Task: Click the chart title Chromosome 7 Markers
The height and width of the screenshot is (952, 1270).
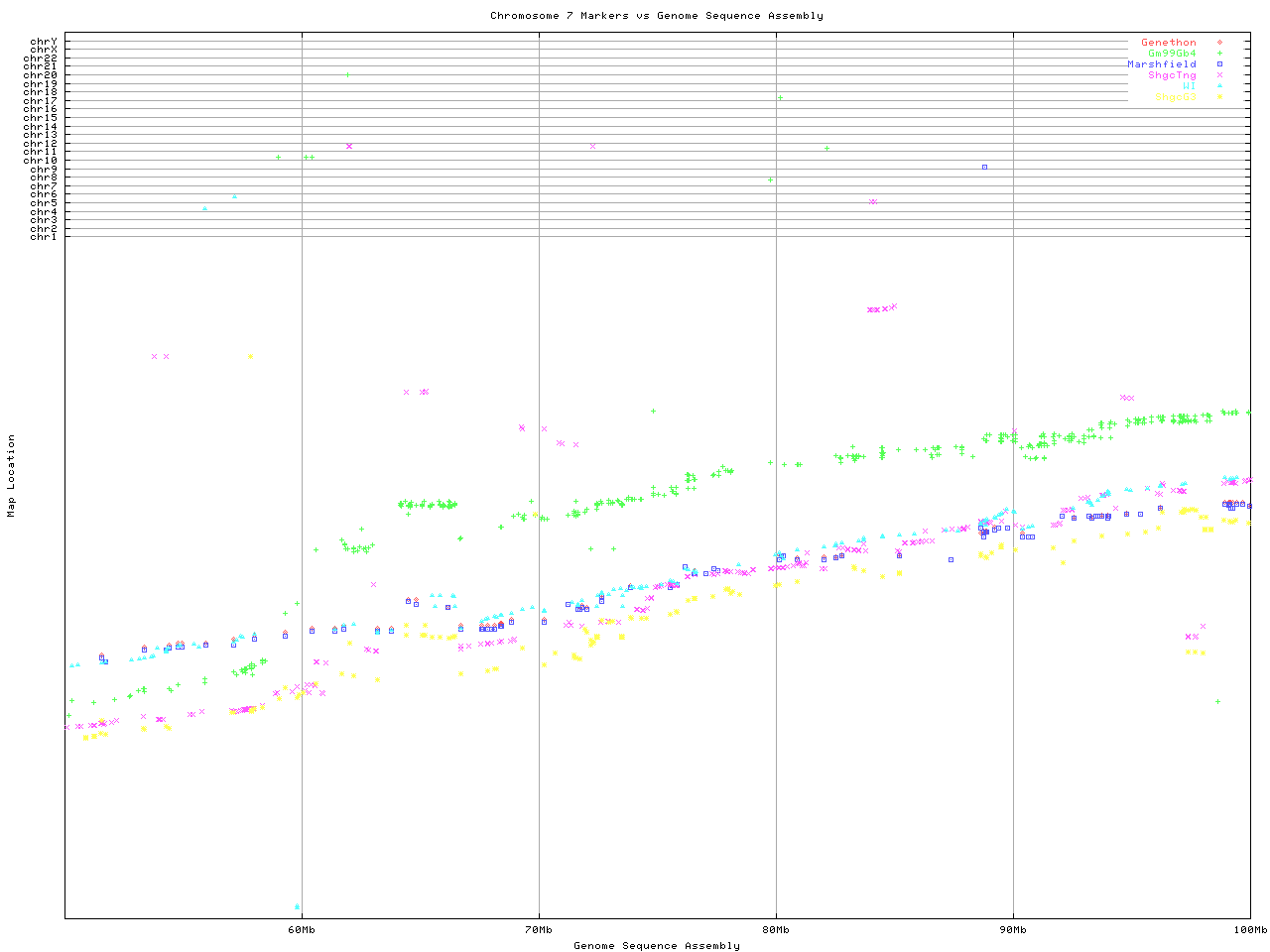Action: pyautogui.click(x=656, y=15)
